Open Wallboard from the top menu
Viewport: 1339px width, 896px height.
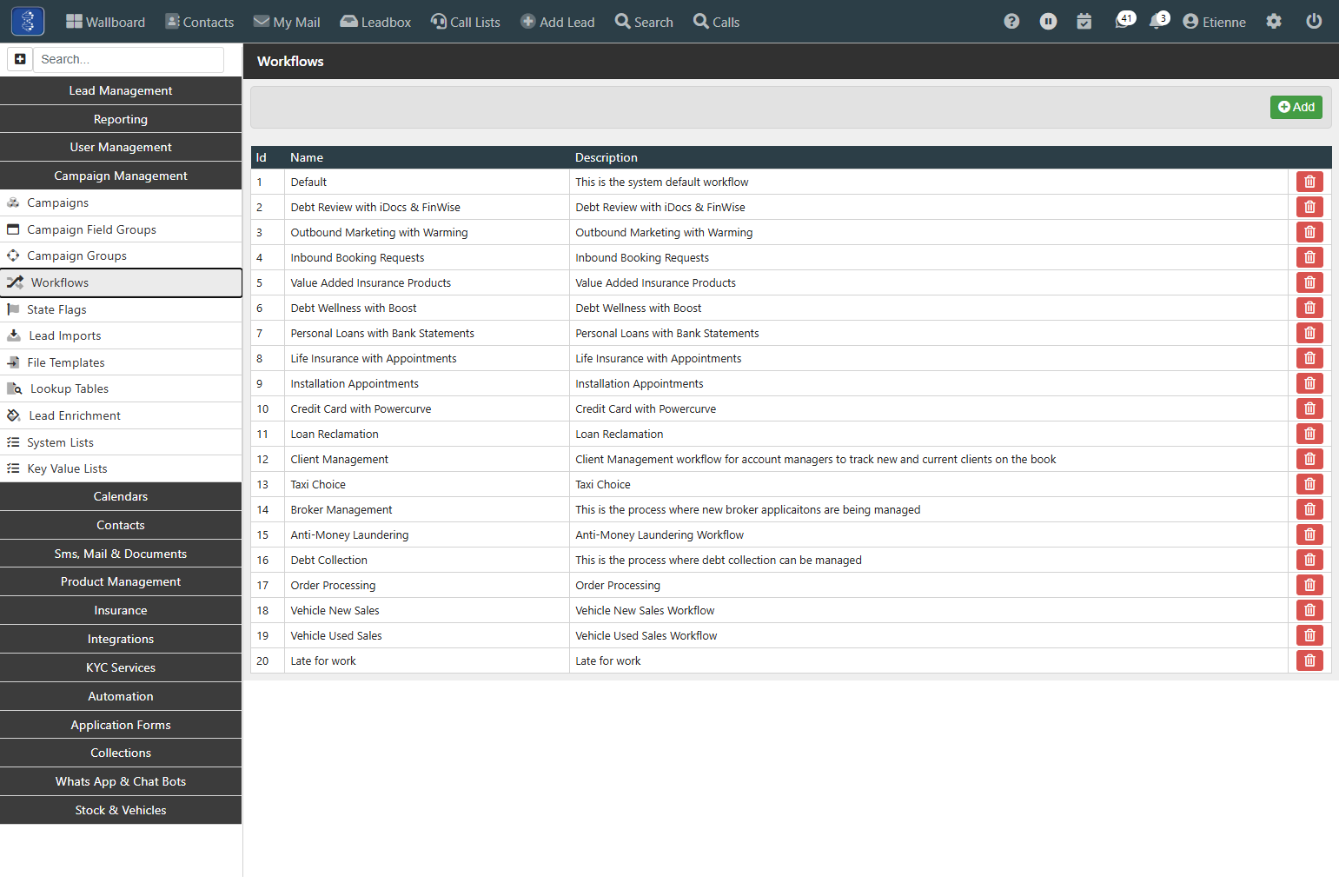pyautogui.click(x=105, y=22)
